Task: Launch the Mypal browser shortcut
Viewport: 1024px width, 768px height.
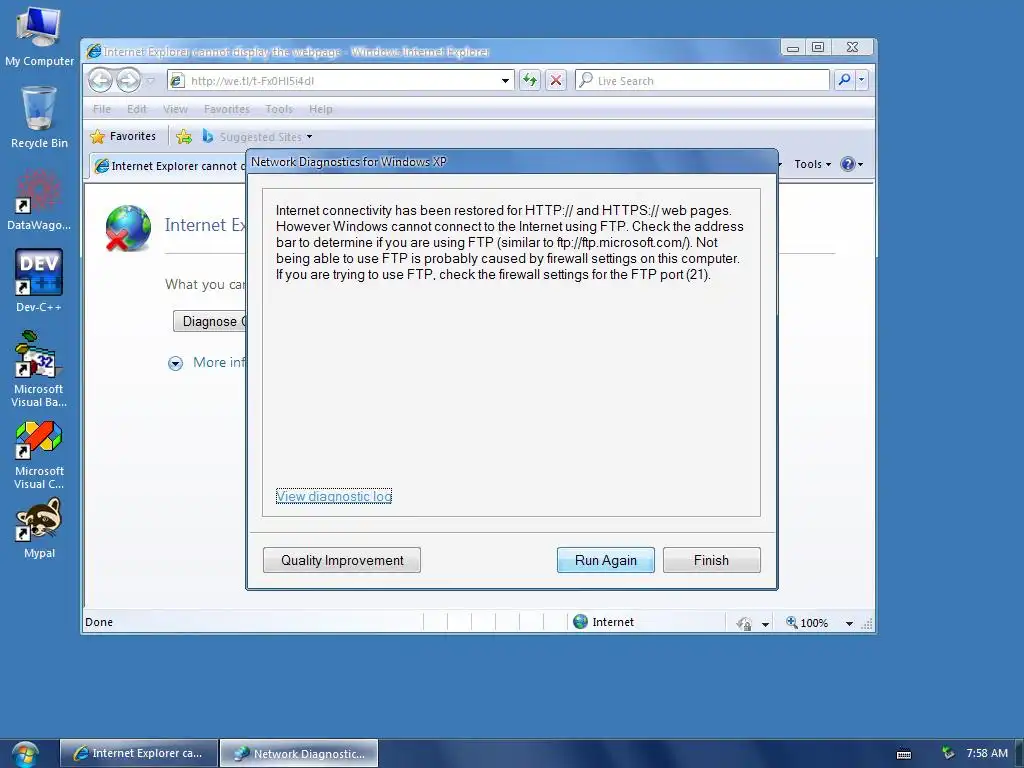Action: tap(39, 529)
